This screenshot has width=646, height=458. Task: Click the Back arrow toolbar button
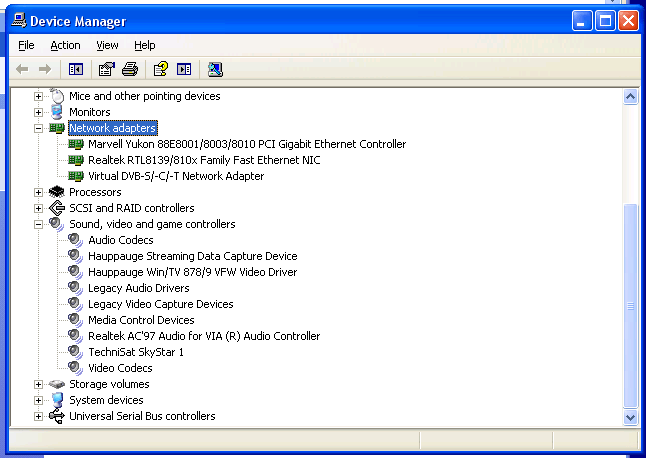pyautogui.click(x=22, y=69)
